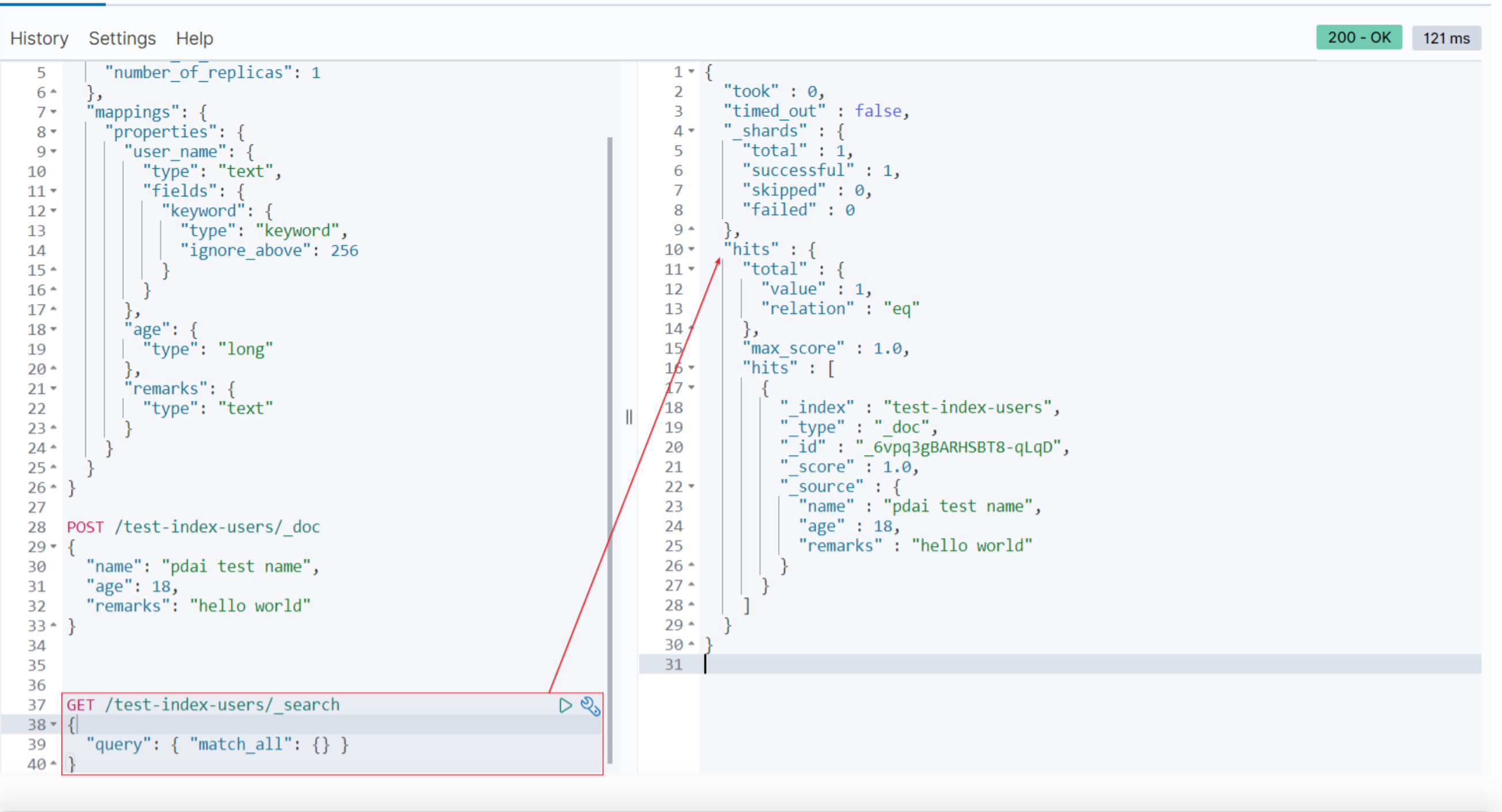This screenshot has height=812, width=1502.
Task: Collapse the properties block at editor line 8
Action: click(54, 131)
